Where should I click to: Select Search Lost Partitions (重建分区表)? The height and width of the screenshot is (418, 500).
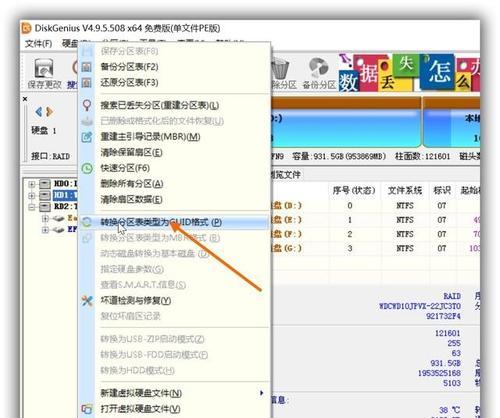click(160, 105)
